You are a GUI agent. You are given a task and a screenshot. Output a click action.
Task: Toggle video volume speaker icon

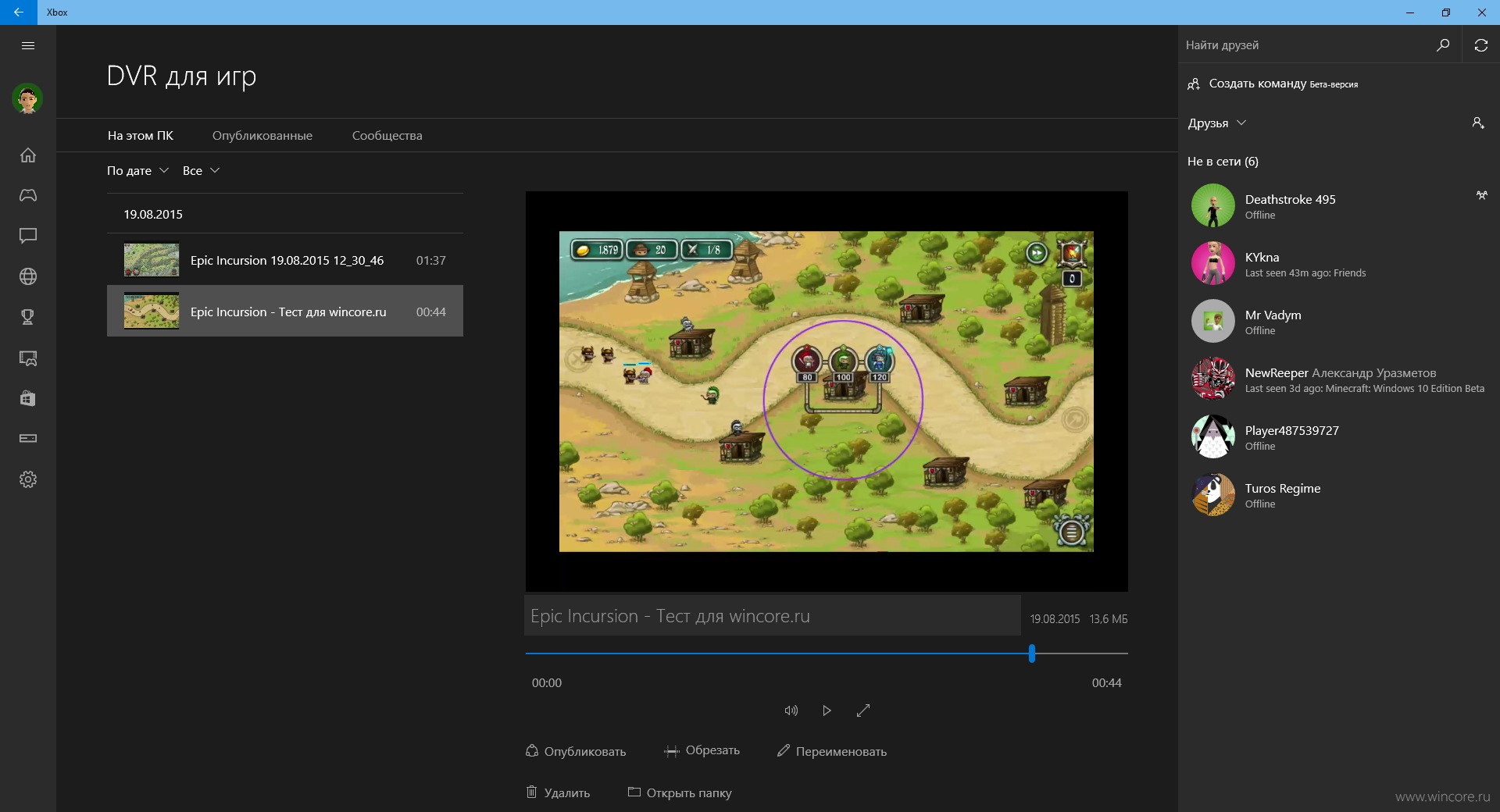pyautogui.click(x=791, y=710)
